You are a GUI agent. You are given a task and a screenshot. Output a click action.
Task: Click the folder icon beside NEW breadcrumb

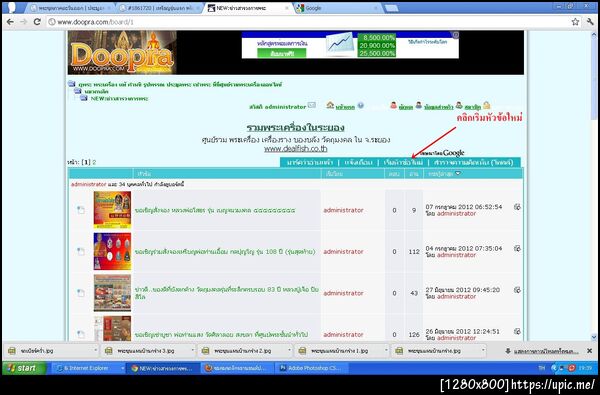pyautogui.click(x=84, y=98)
